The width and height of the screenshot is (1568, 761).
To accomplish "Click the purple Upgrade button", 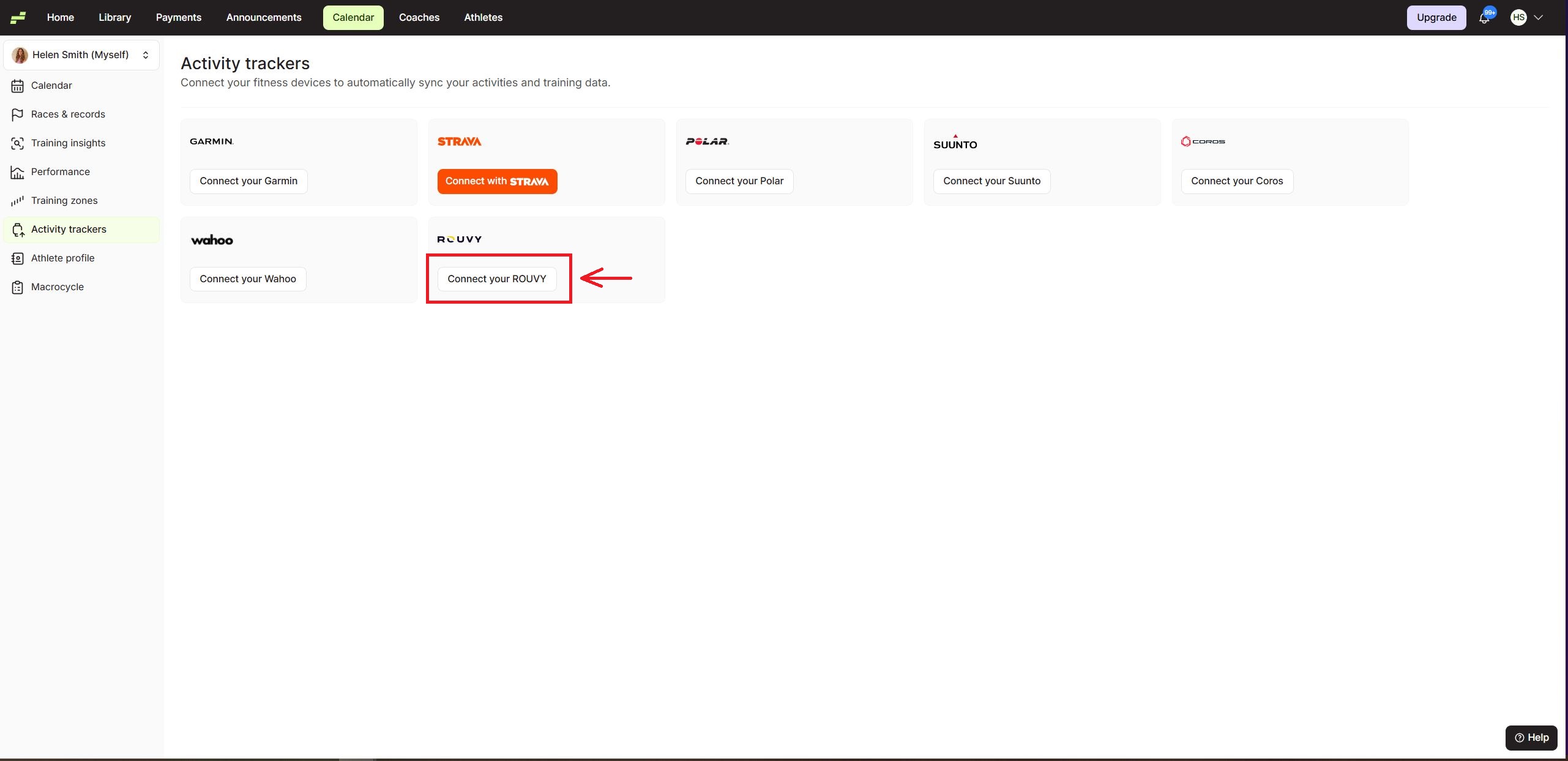I will [x=1436, y=18].
